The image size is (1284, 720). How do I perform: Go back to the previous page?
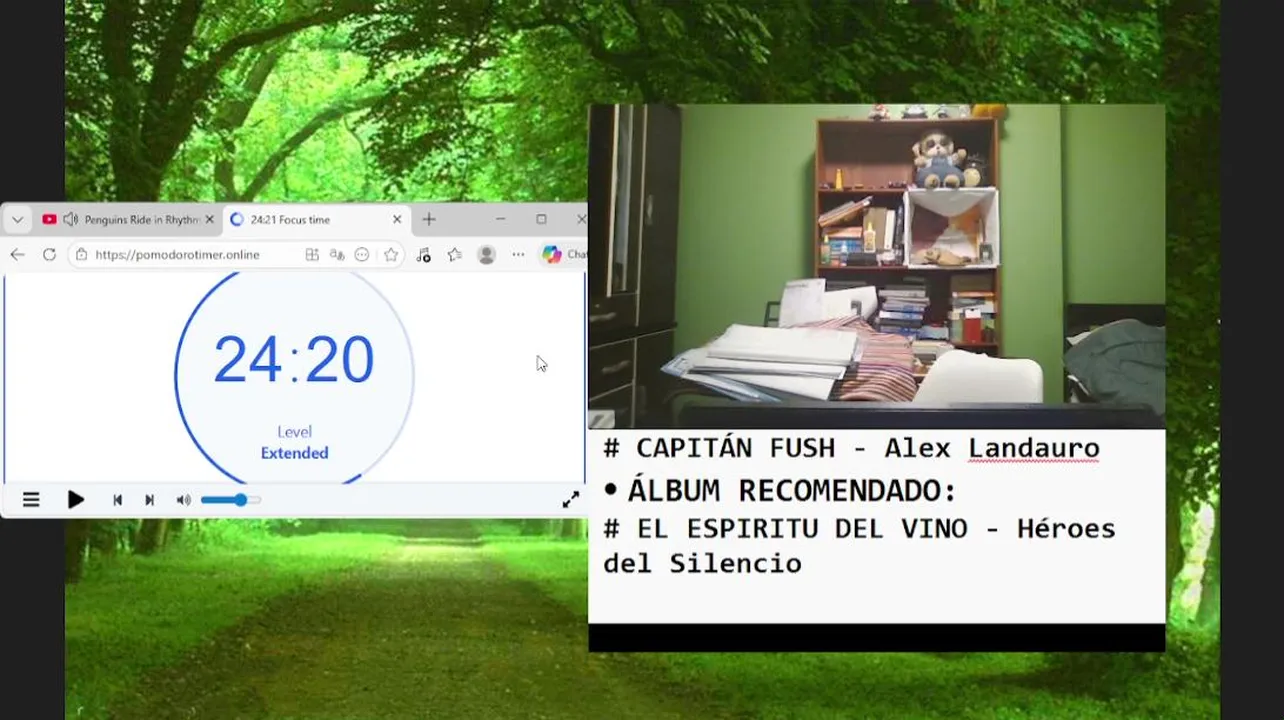17,255
